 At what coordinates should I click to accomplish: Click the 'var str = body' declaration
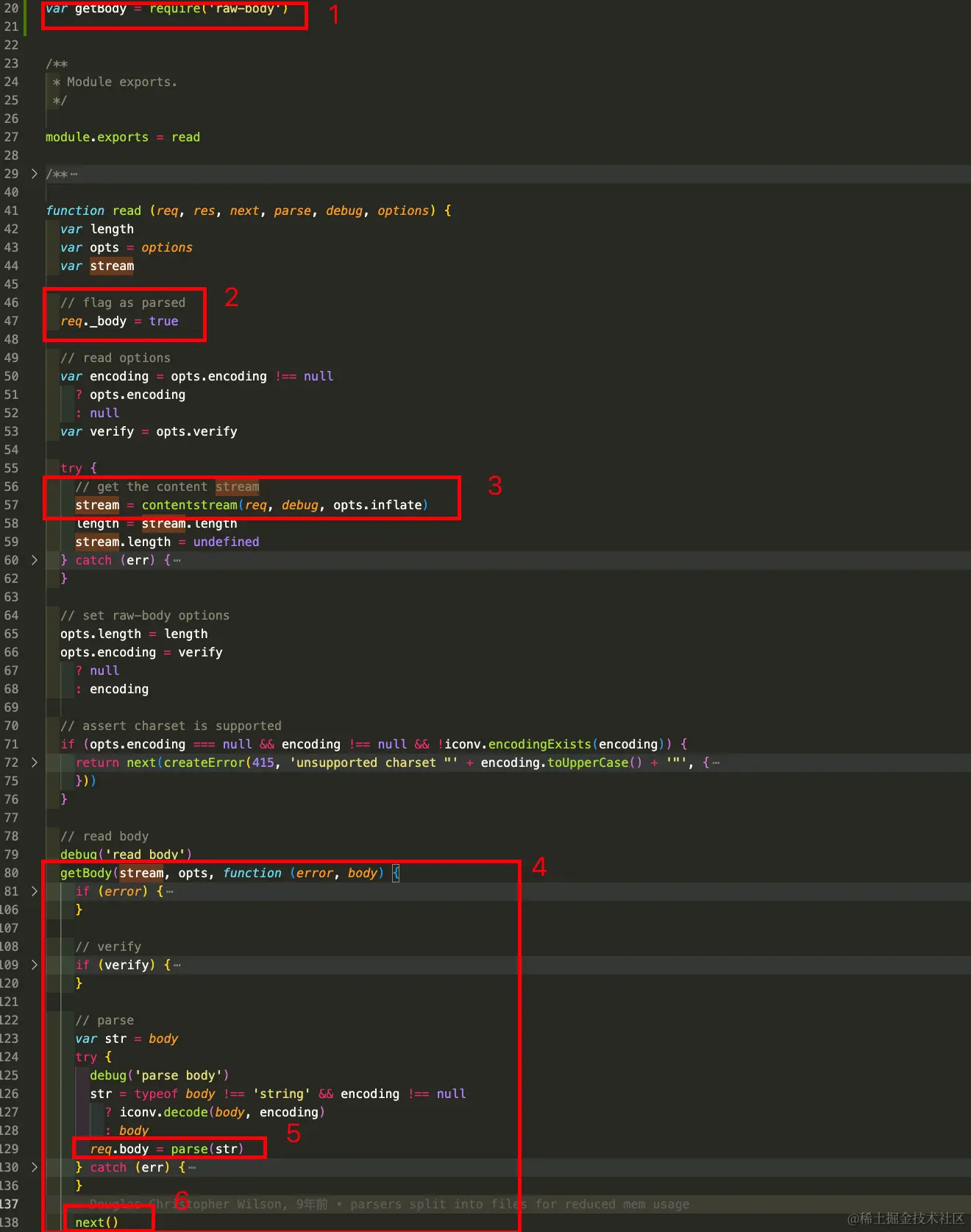coord(127,1038)
